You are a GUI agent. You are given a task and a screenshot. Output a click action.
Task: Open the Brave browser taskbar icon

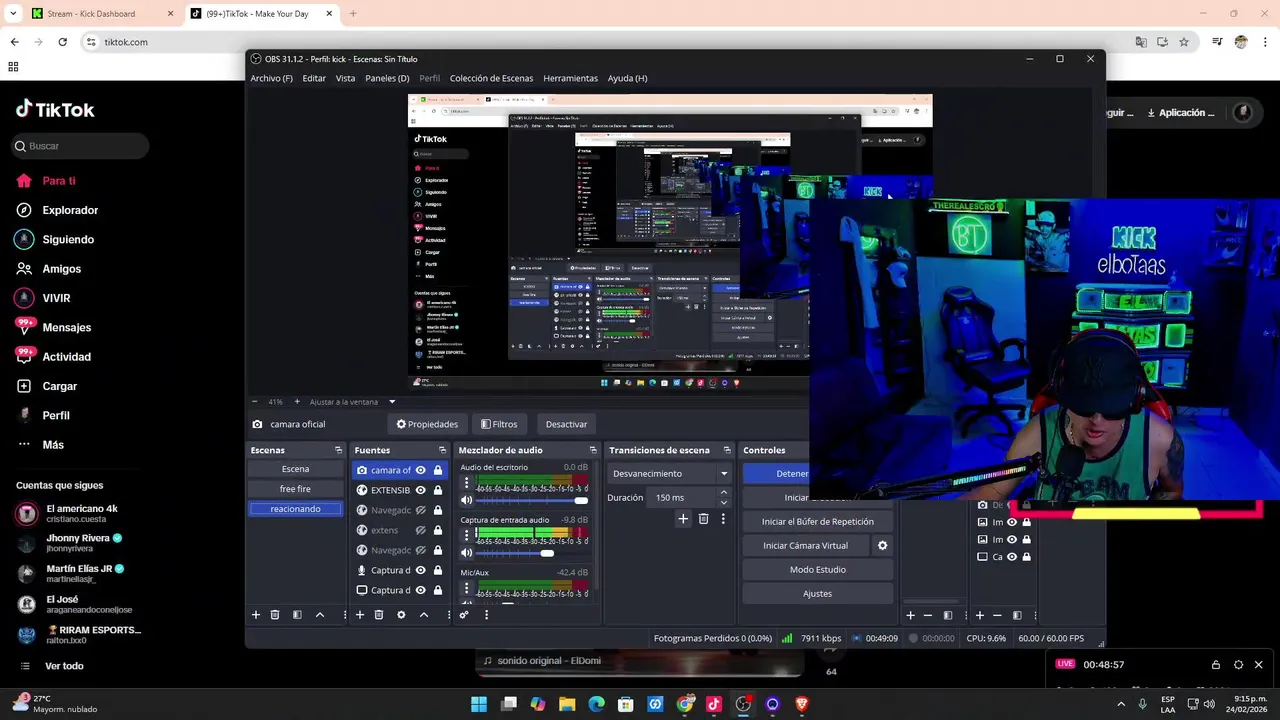(x=801, y=704)
